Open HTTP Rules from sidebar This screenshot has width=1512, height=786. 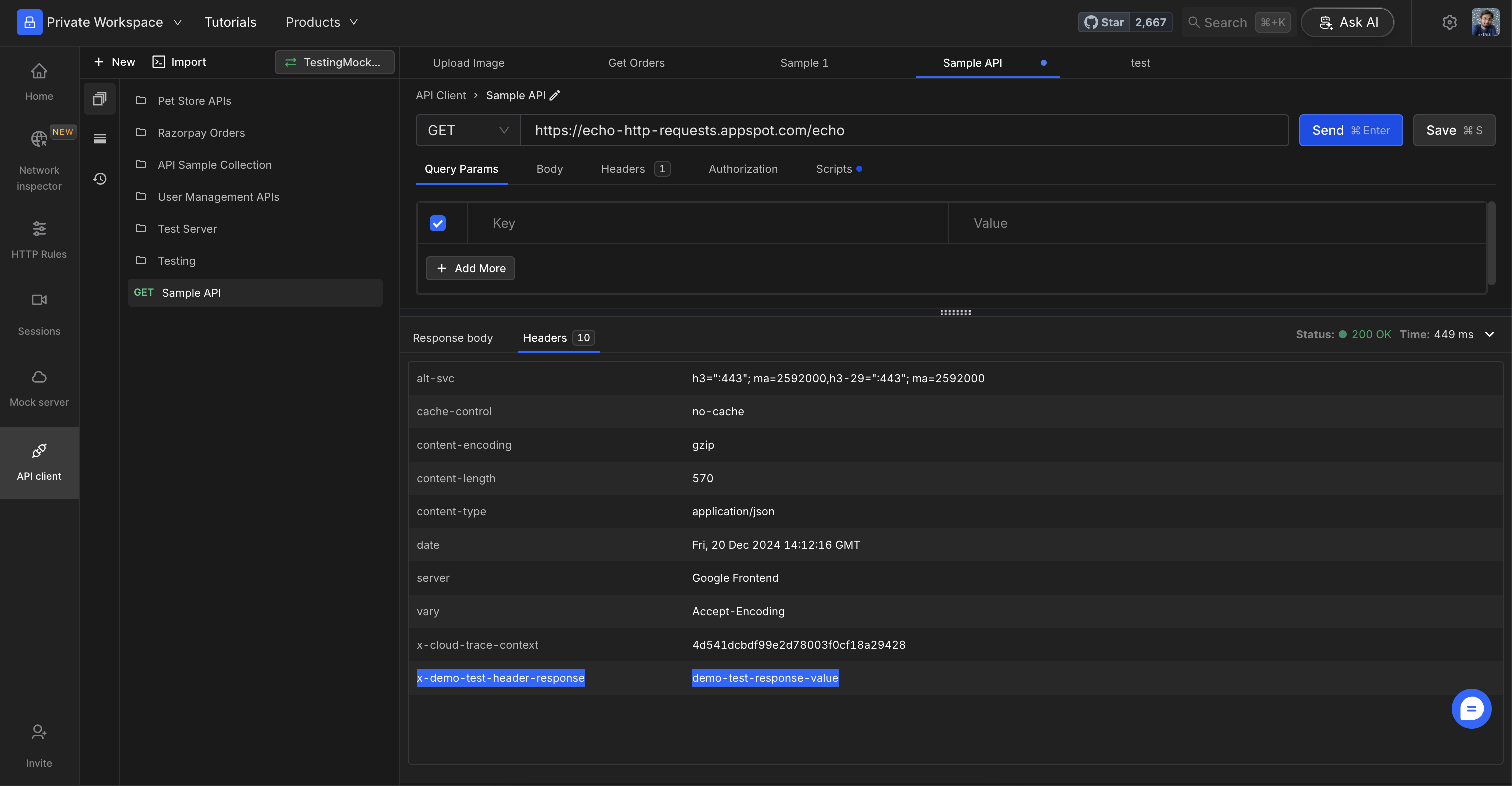pyautogui.click(x=39, y=229)
